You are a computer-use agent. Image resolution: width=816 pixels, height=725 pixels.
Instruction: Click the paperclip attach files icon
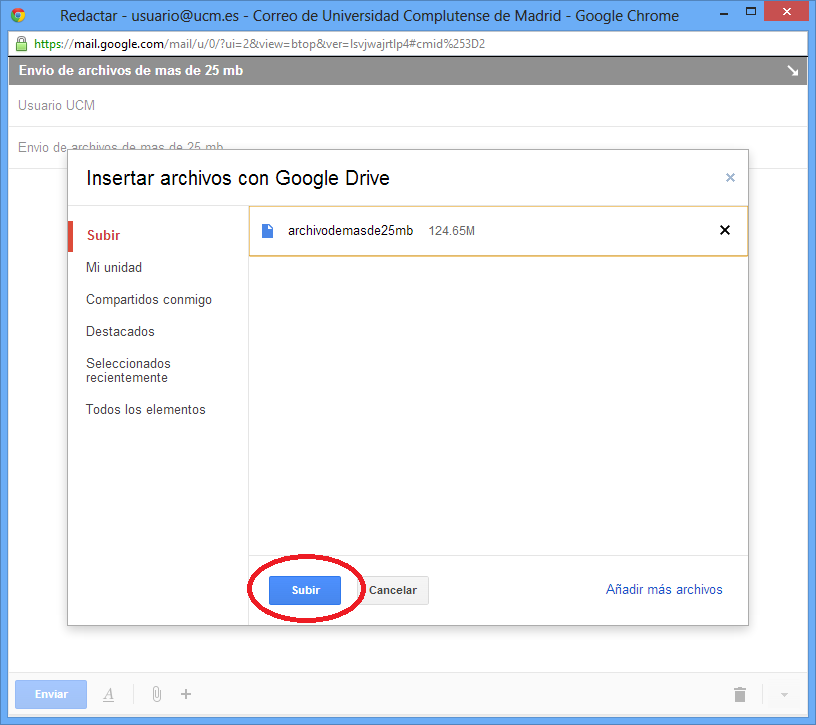coord(157,694)
